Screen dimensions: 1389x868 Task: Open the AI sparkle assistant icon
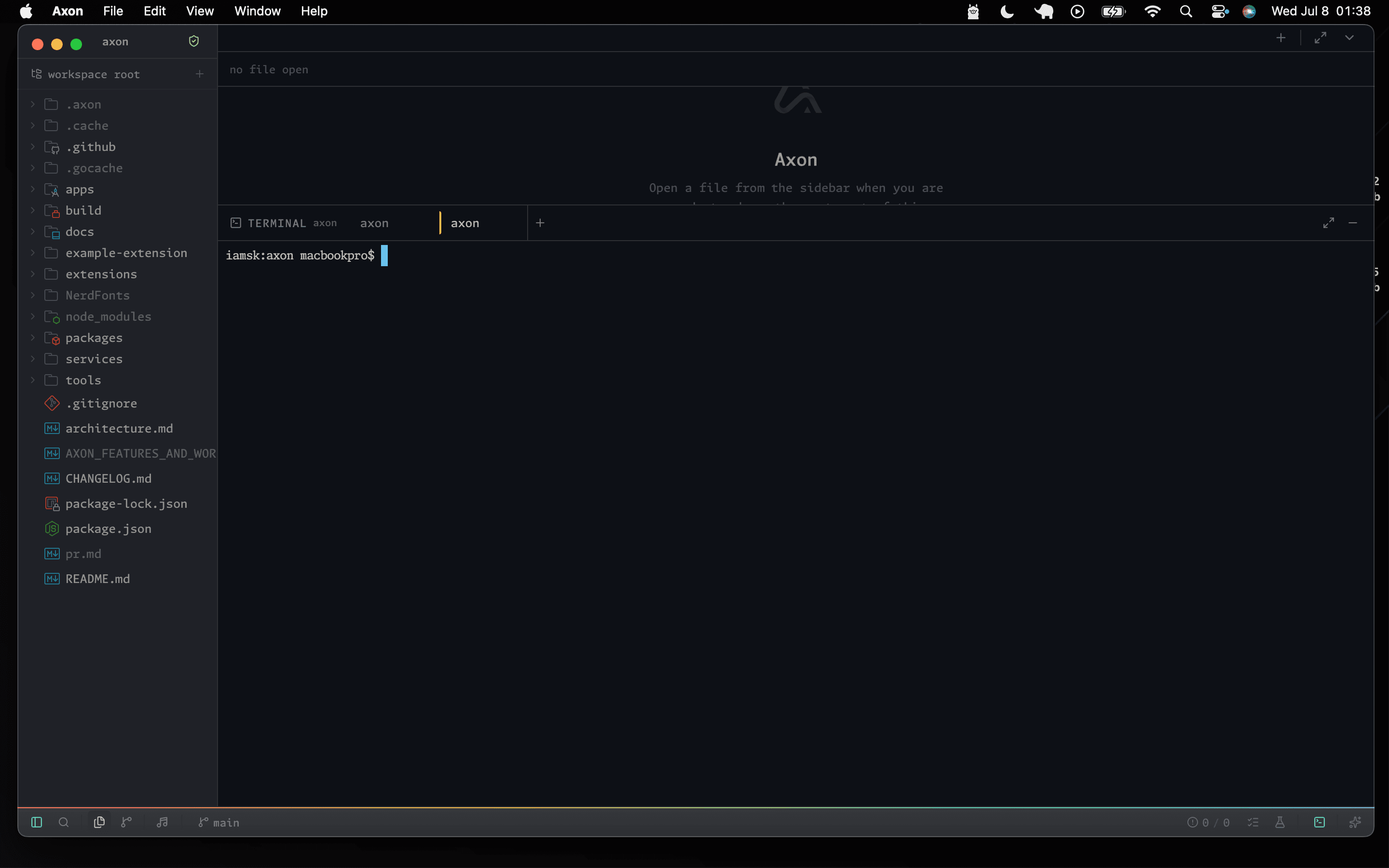pyautogui.click(x=1355, y=822)
